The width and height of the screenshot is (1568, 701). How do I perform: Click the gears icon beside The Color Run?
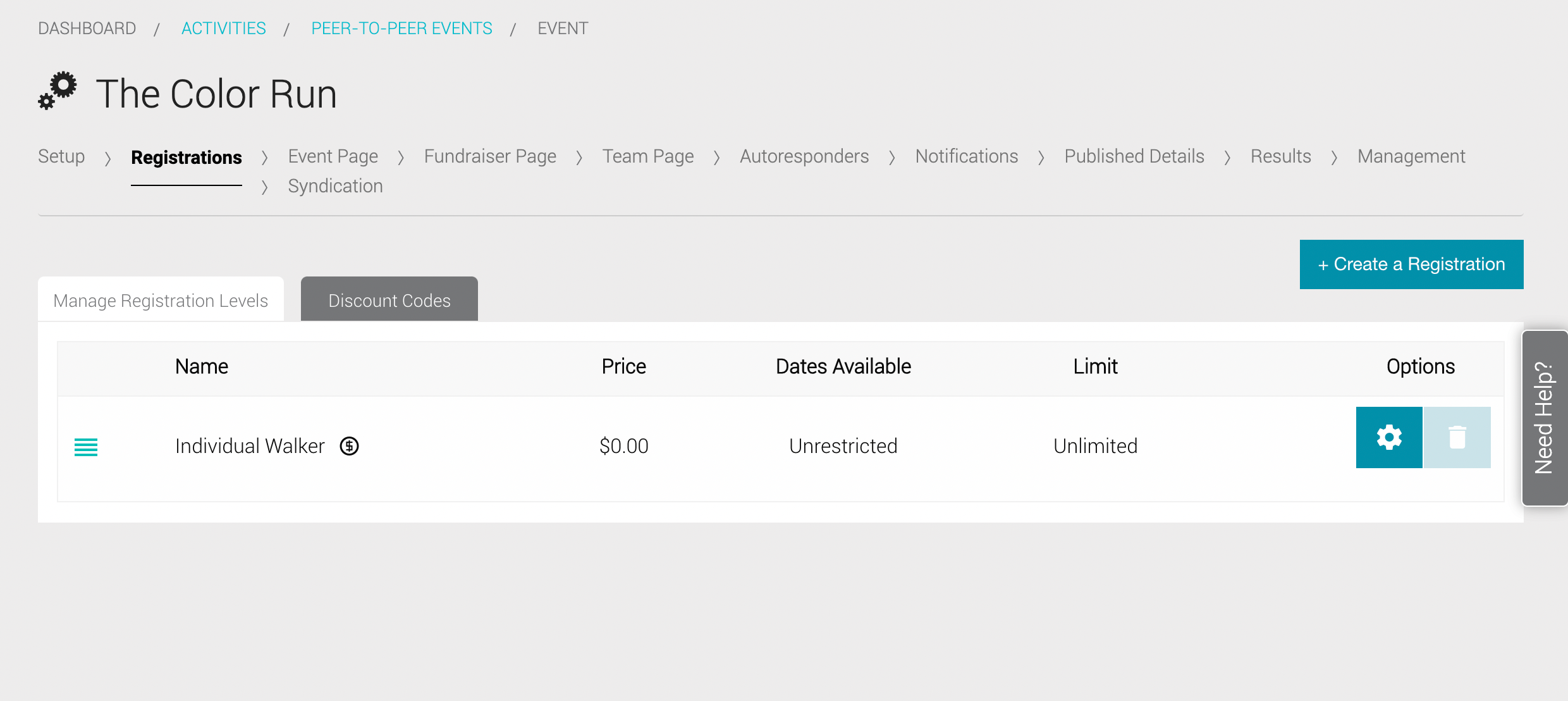(x=58, y=91)
